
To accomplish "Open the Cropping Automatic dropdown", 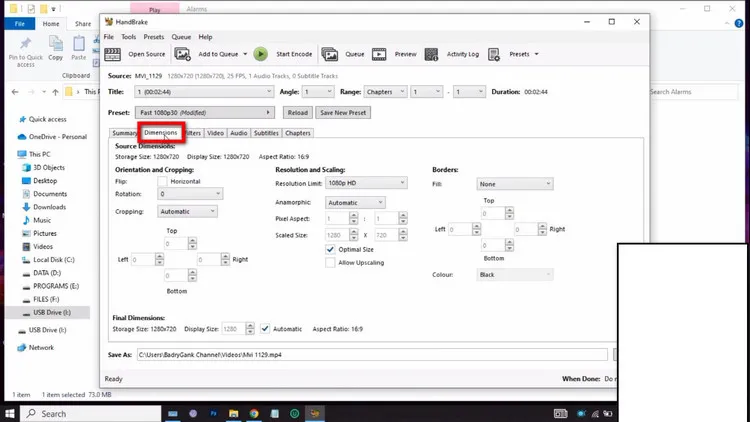I will point(187,211).
